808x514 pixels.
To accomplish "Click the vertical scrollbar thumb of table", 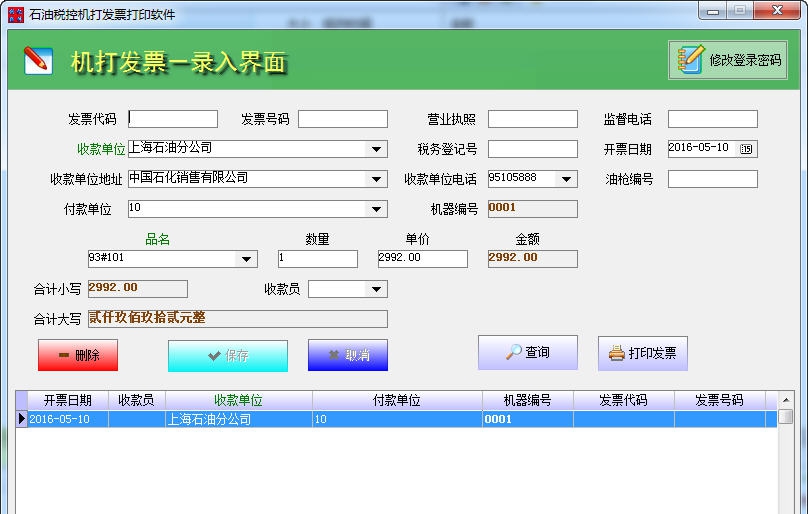I will [785, 417].
